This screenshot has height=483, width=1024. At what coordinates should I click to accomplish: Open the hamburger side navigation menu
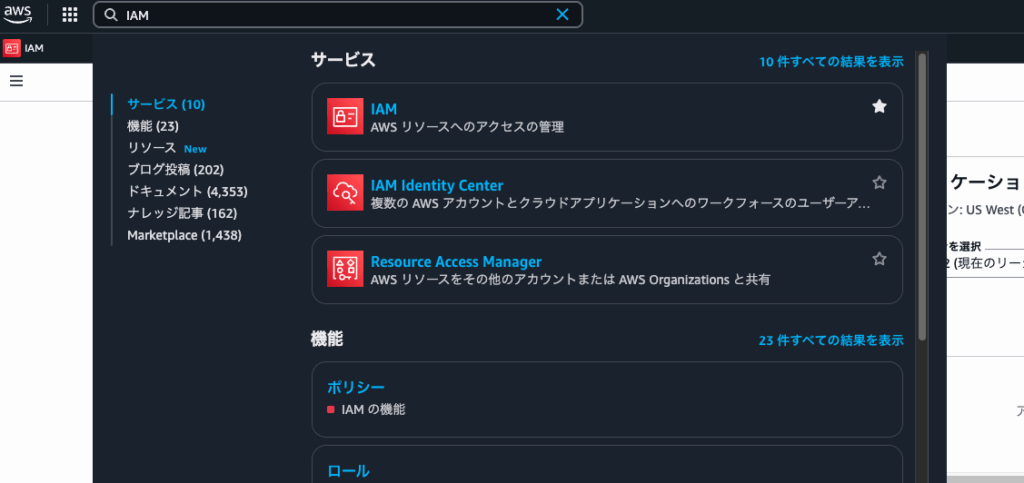click(x=17, y=81)
